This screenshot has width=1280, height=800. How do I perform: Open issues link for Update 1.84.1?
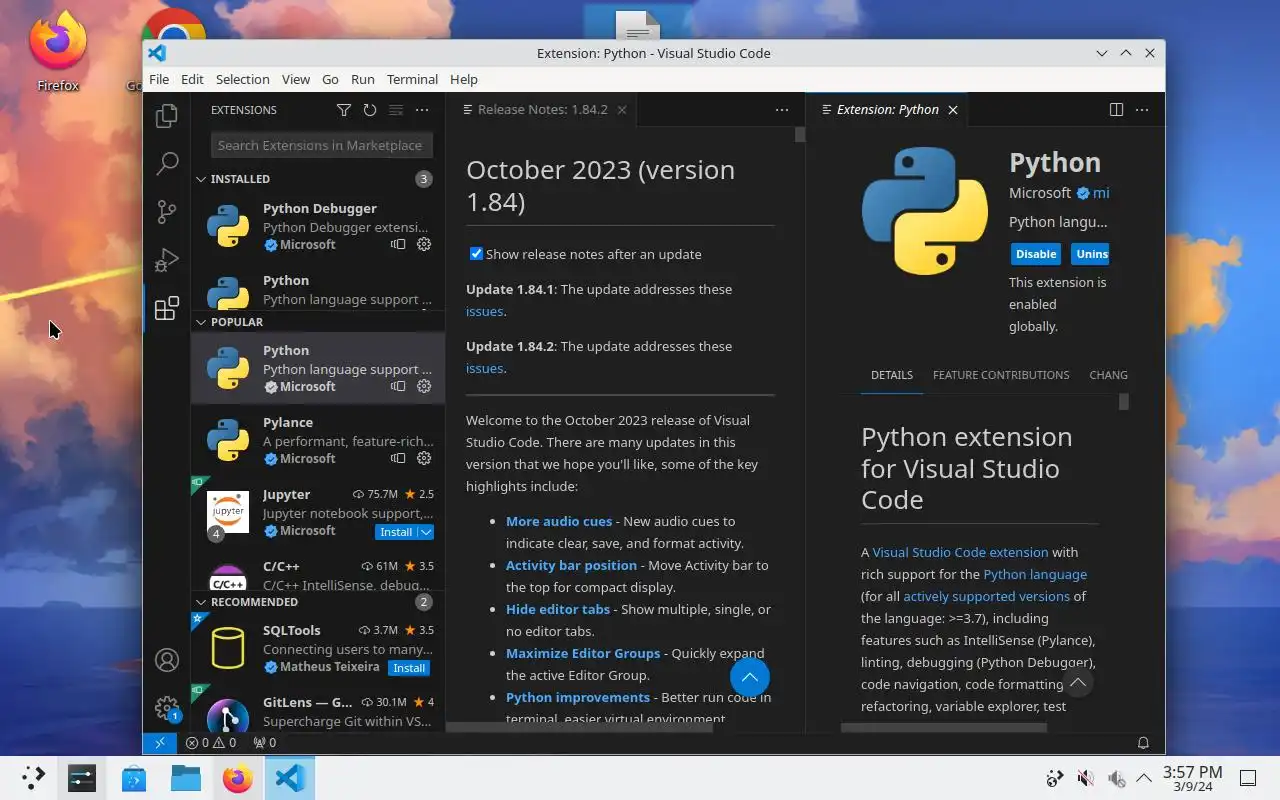pos(484,311)
